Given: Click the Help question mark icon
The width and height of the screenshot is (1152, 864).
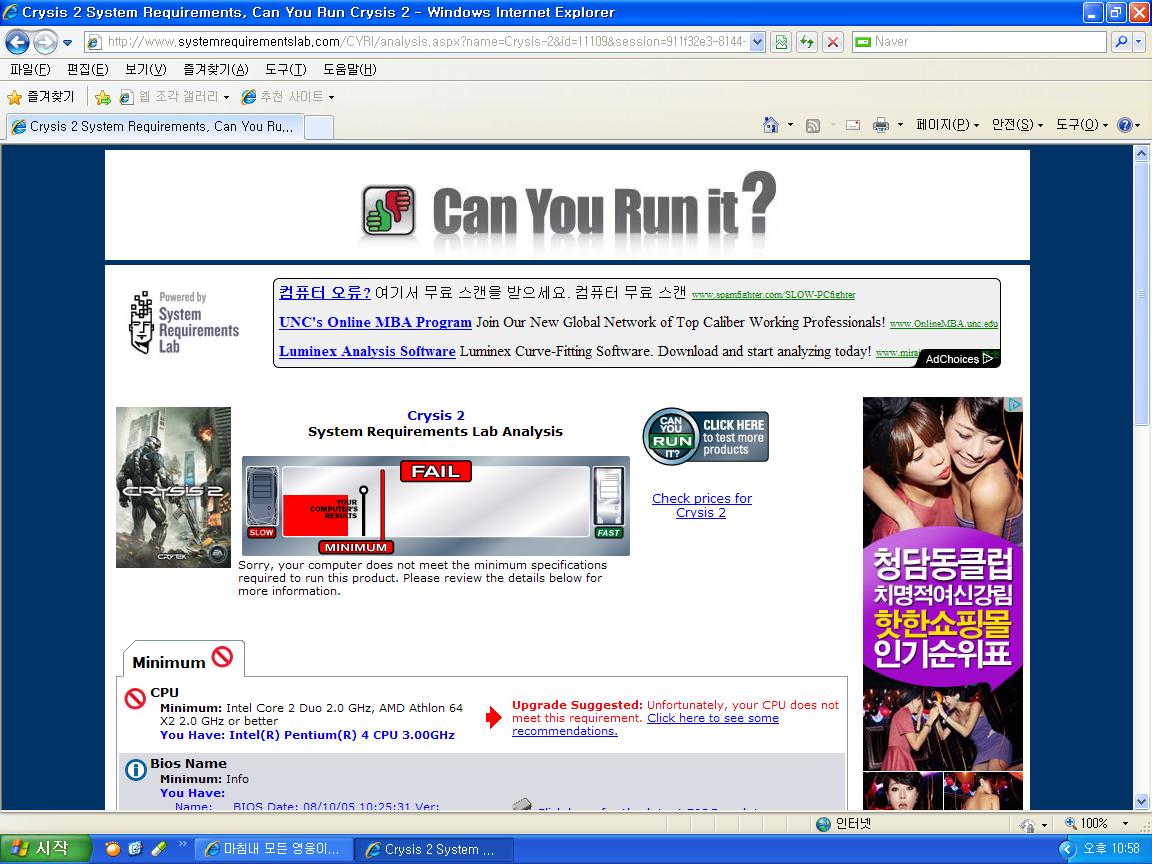Looking at the screenshot, I should [1124, 125].
